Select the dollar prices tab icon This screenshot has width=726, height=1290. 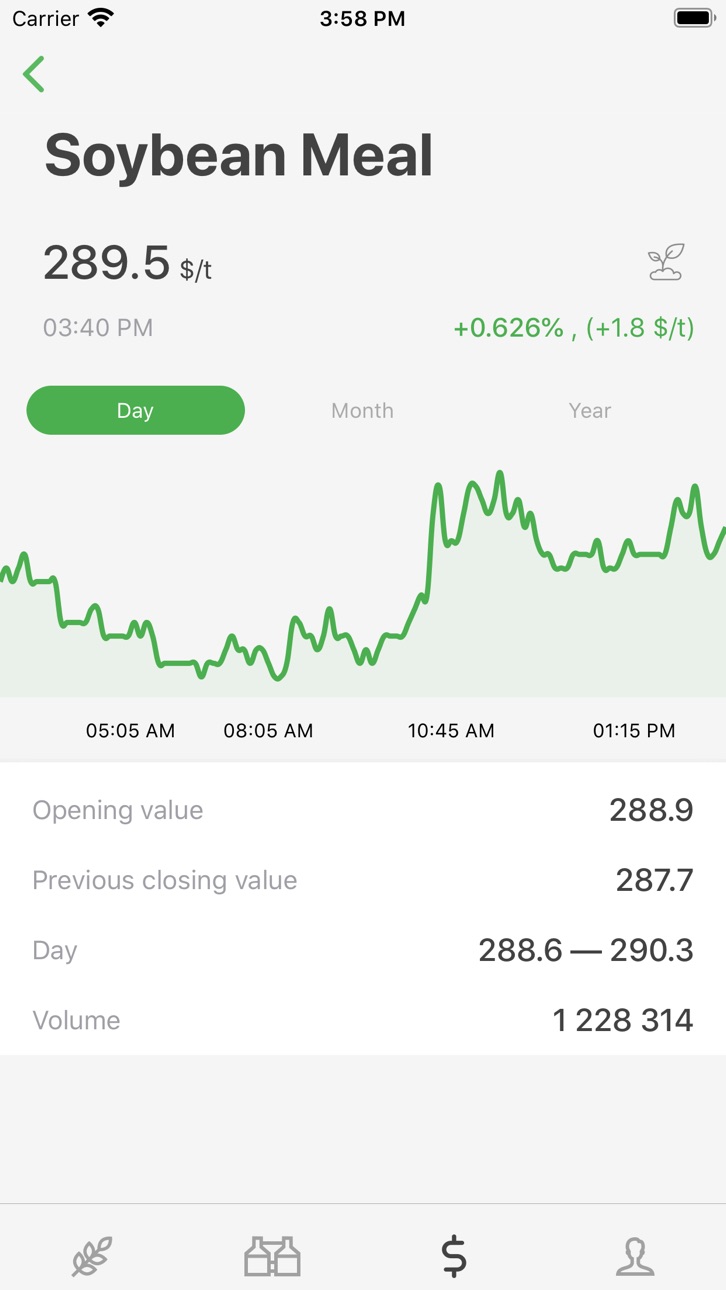click(x=454, y=1256)
